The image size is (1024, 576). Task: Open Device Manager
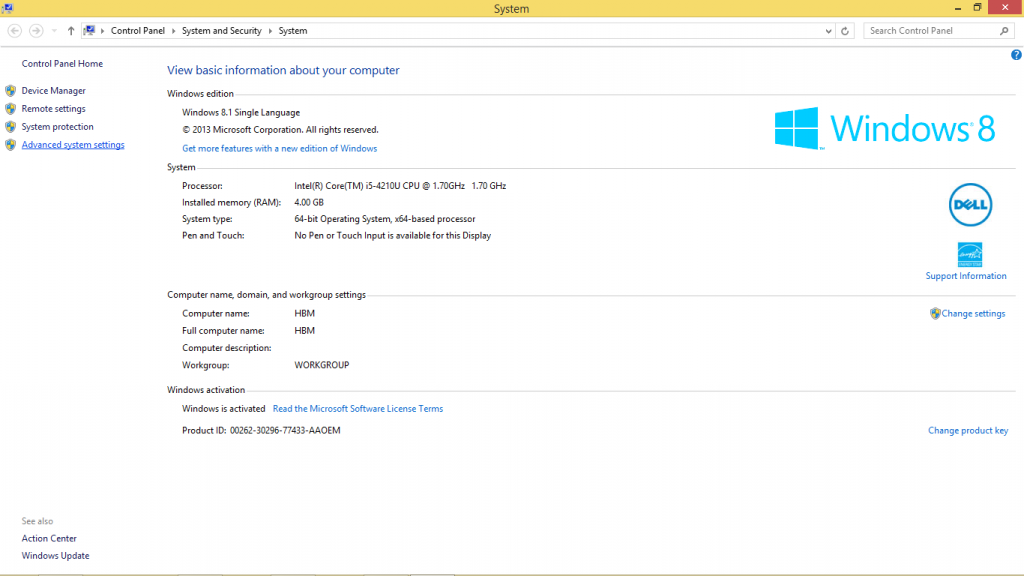[54, 91]
